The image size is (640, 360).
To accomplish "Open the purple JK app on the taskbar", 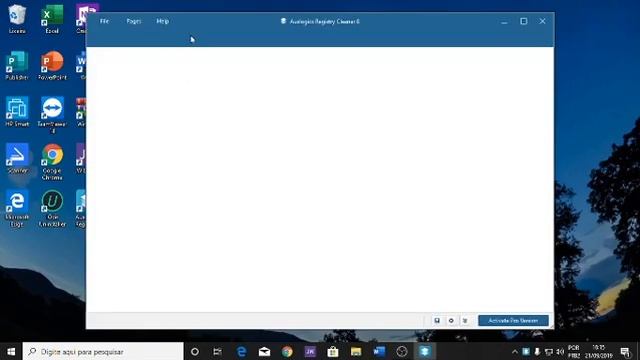I will [310, 351].
